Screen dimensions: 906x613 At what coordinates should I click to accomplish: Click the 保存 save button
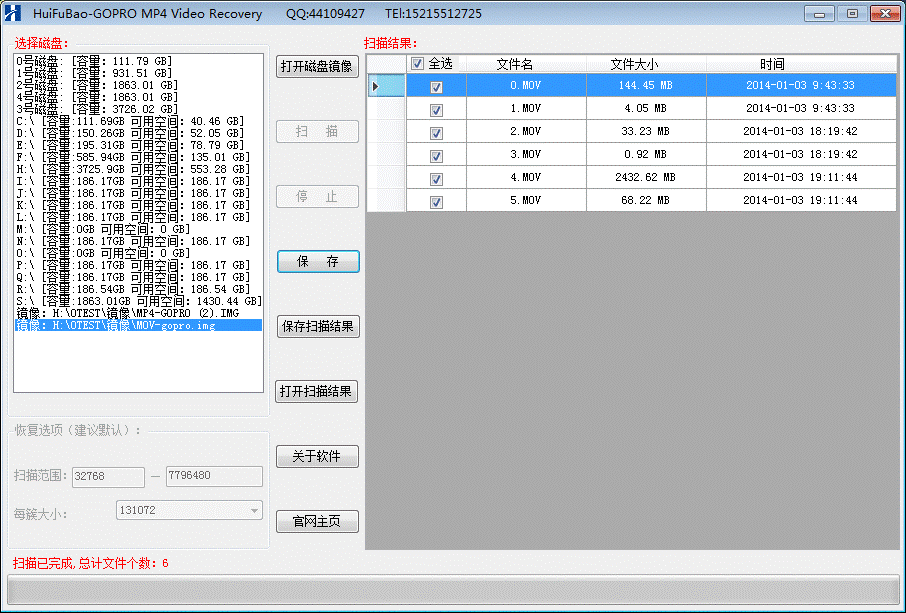318,261
